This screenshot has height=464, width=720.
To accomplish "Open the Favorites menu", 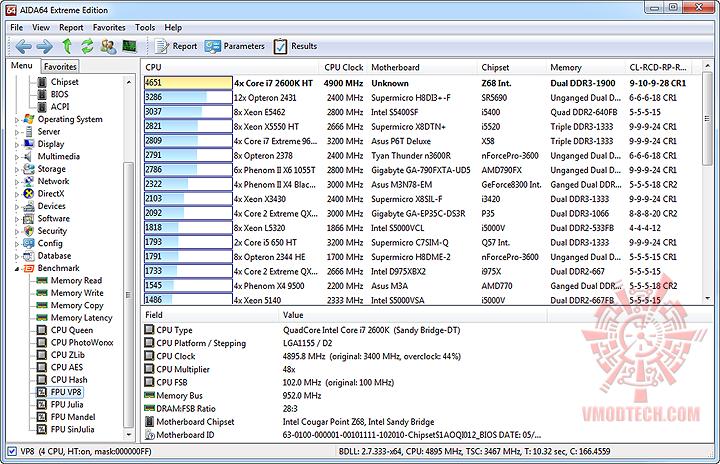I will click(109, 28).
